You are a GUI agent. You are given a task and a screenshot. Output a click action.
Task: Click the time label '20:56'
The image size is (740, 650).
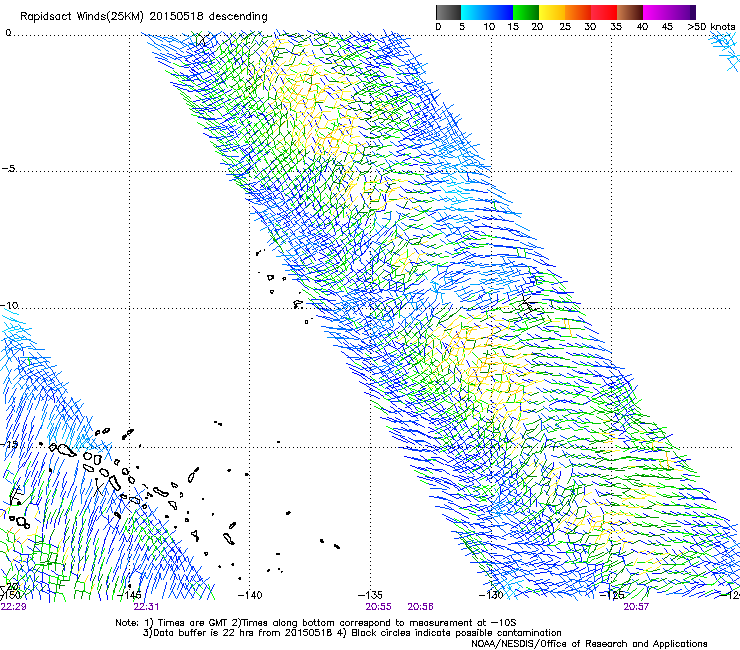(x=420, y=607)
